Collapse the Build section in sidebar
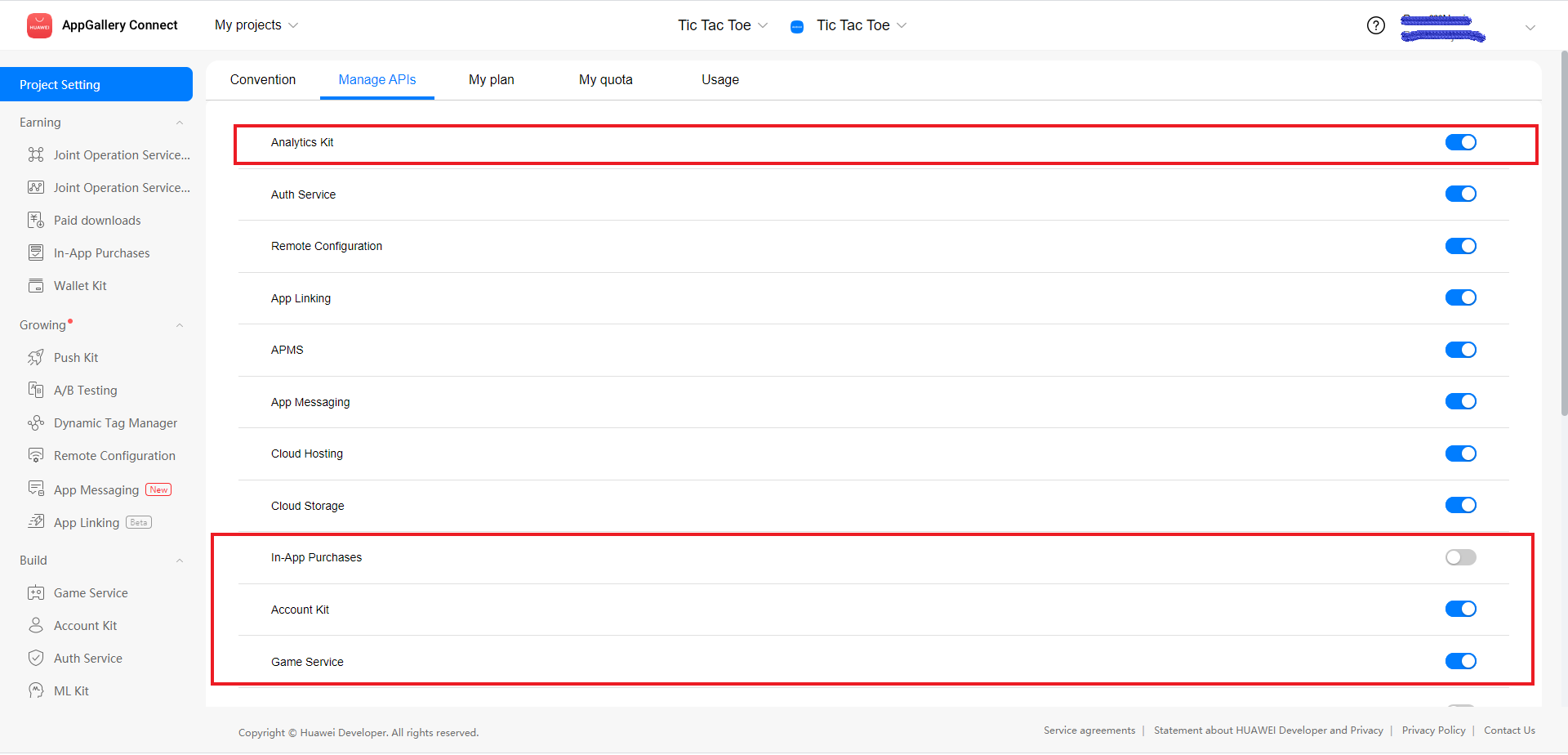This screenshot has height=755, width=1568. coord(180,561)
